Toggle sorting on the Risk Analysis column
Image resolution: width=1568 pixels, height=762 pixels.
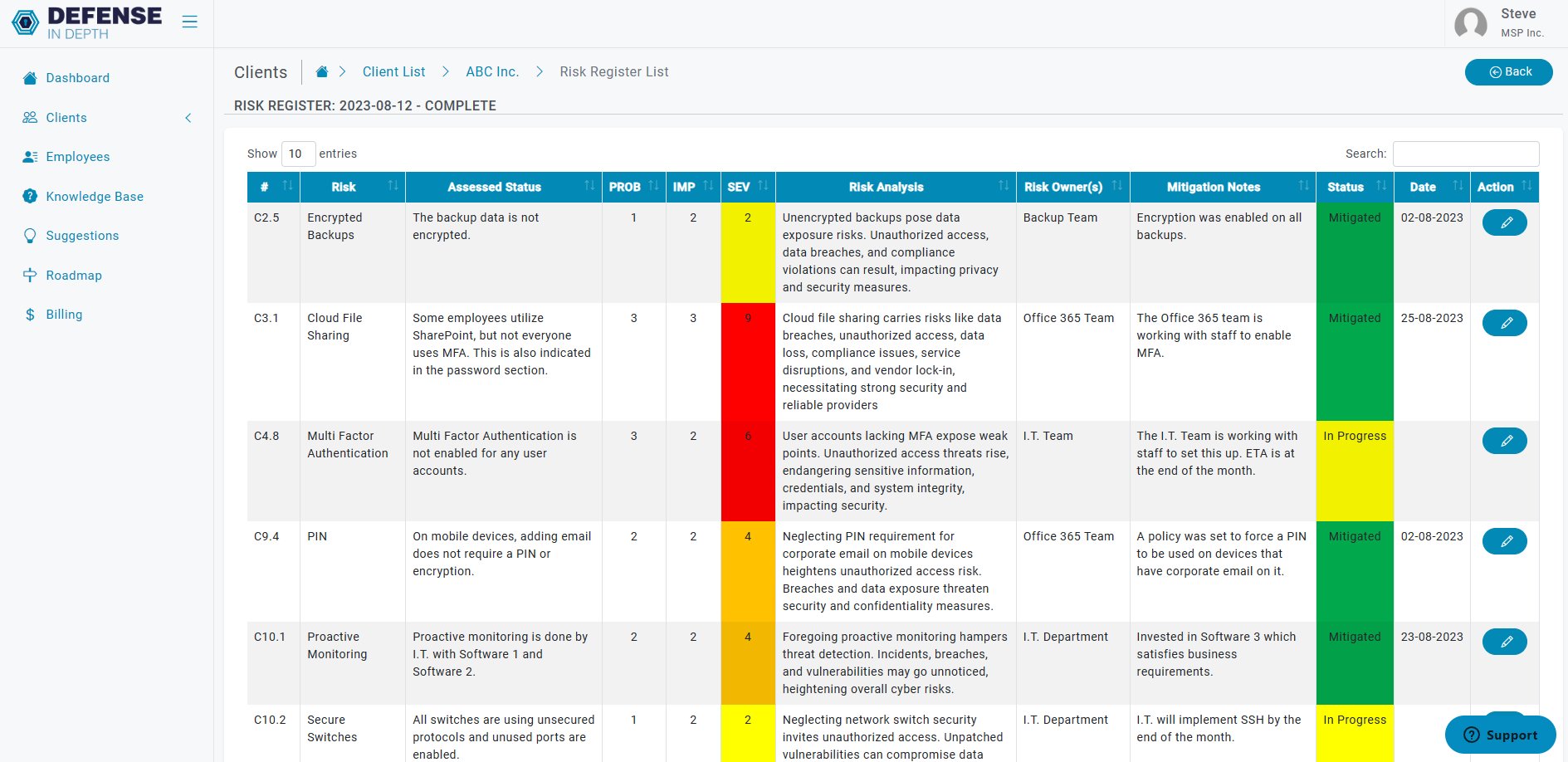1002,187
